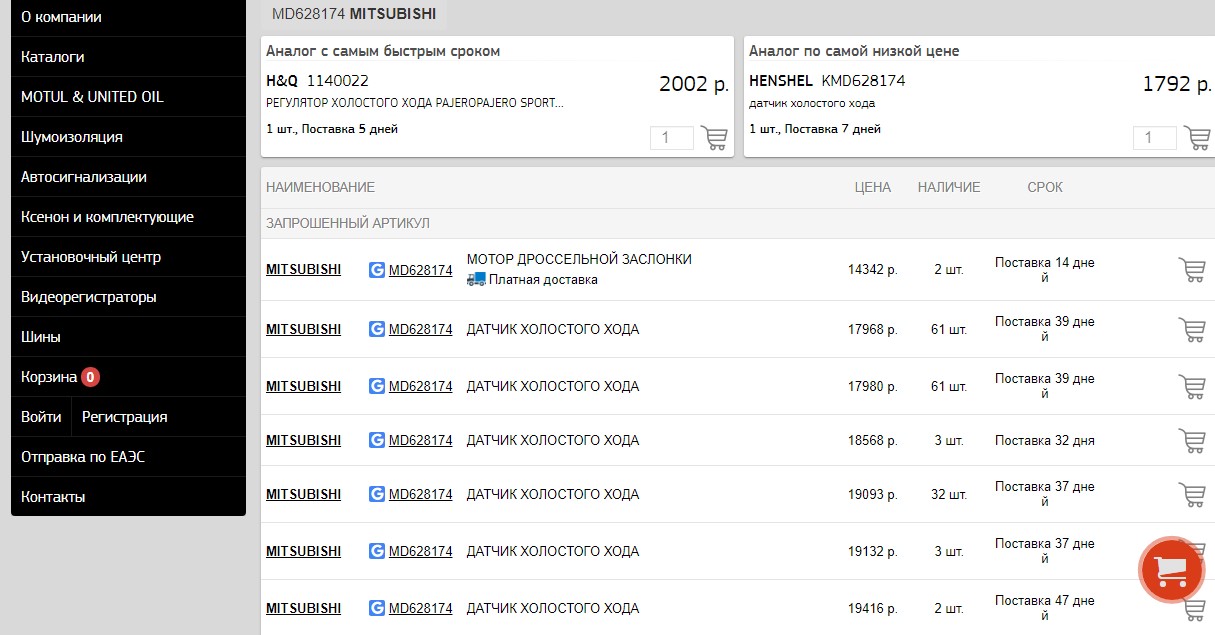Image resolution: width=1215 pixels, height=635 pixels.
Task: Add the 17980 р. item to cart
Action: point(1191,387)
